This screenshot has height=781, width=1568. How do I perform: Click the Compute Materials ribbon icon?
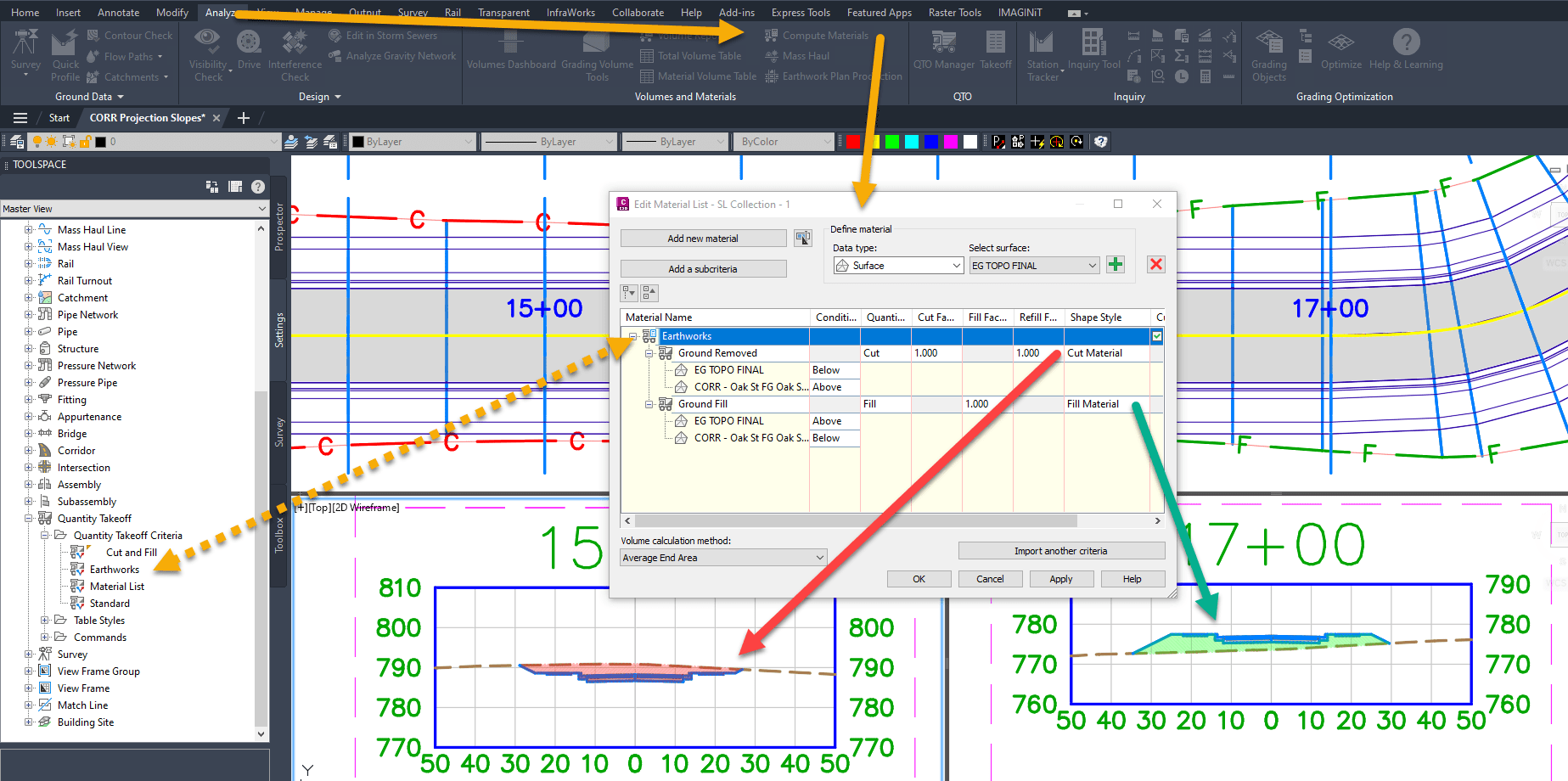click(771, 36)
